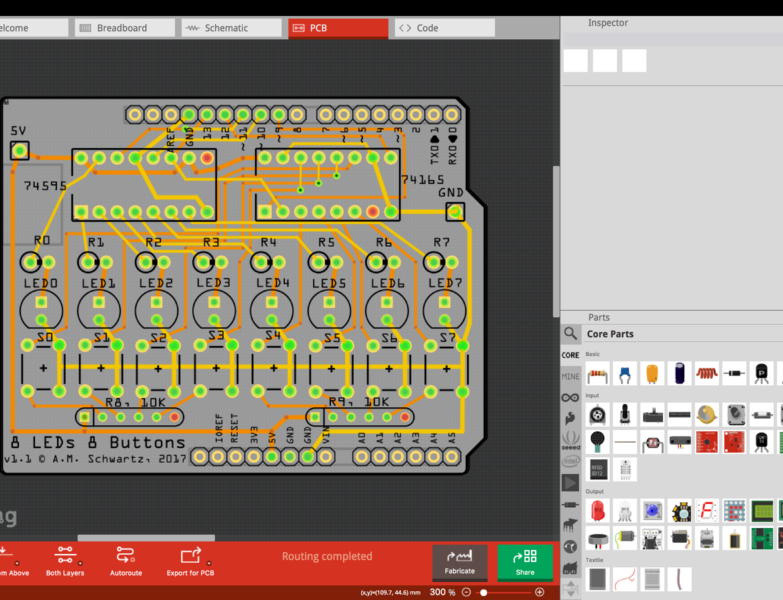Zoom in with the plus button
The image size is (783, 600).
pyautogui.click(x=539, y=592)
